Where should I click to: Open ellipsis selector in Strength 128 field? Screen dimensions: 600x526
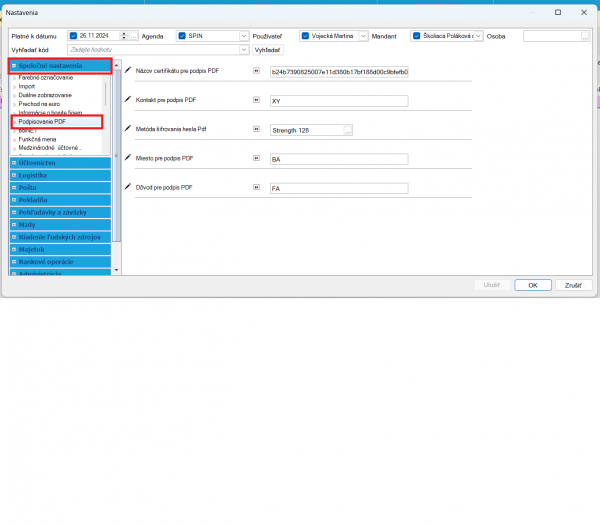tap(347, 131)
